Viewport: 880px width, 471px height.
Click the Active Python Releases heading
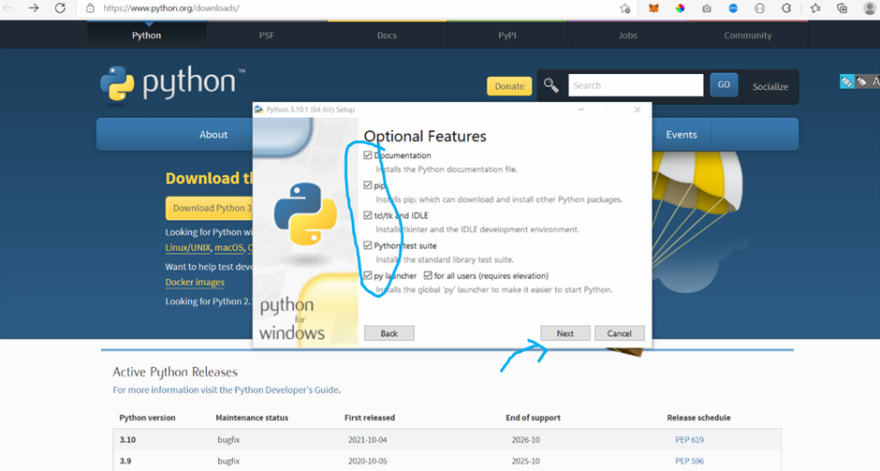tap(175, 372)
